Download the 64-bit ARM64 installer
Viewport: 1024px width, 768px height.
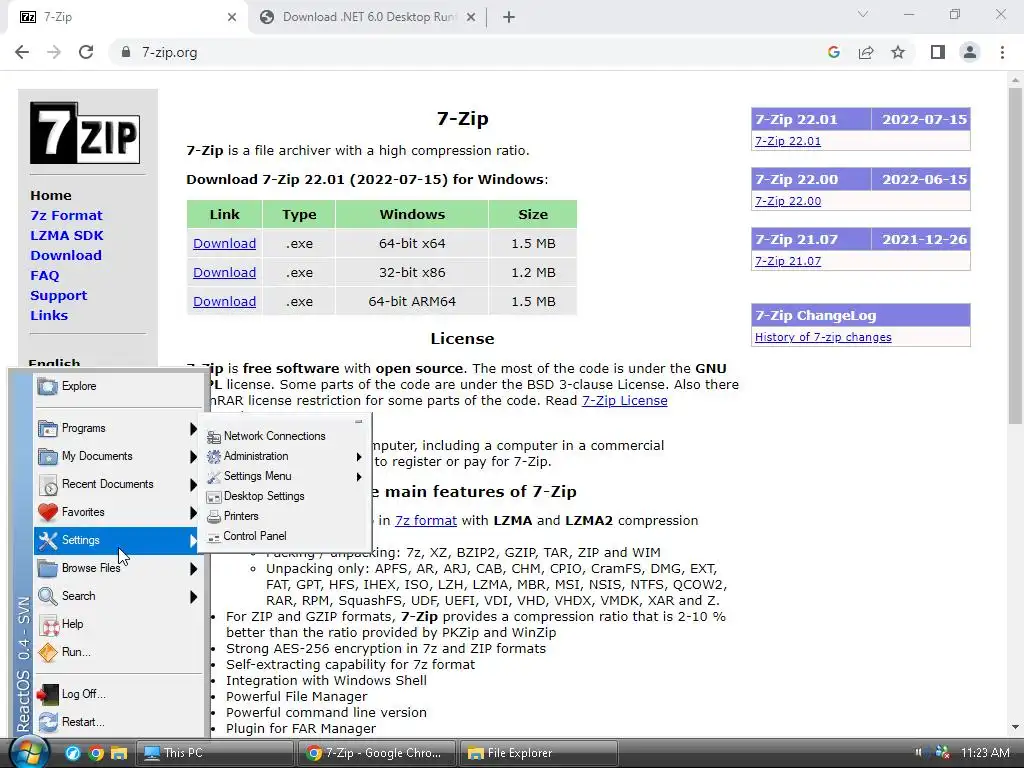pos(225,302)
